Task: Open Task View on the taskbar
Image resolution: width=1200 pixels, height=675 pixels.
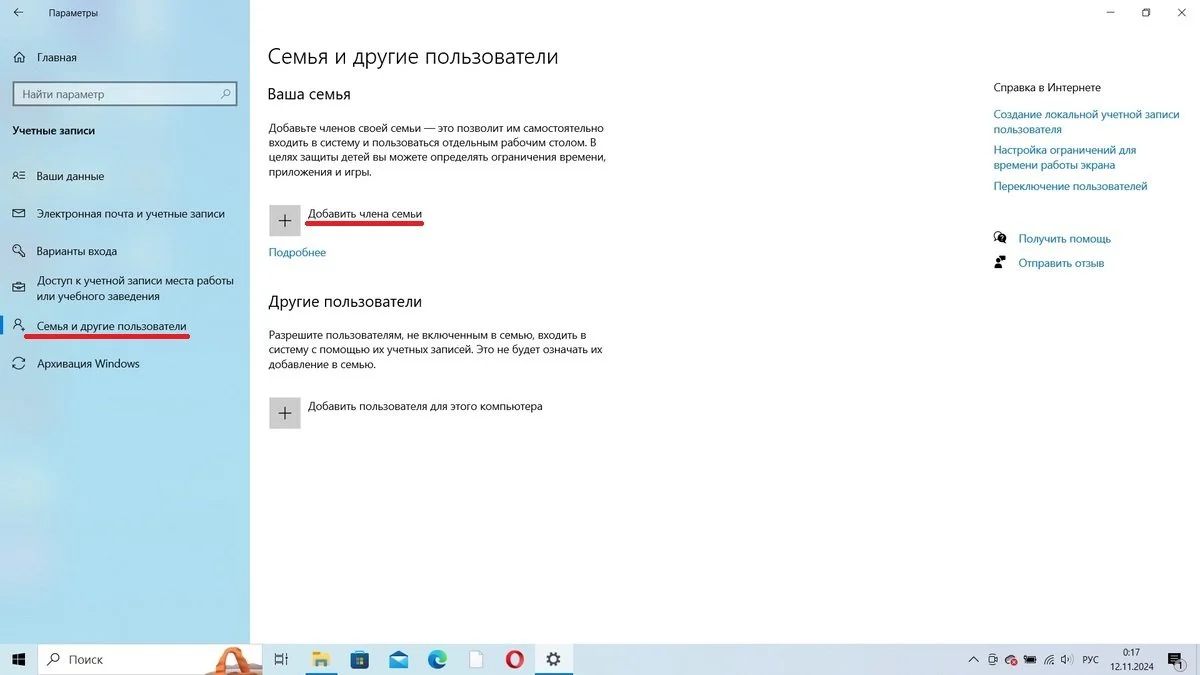Action: 282,659
